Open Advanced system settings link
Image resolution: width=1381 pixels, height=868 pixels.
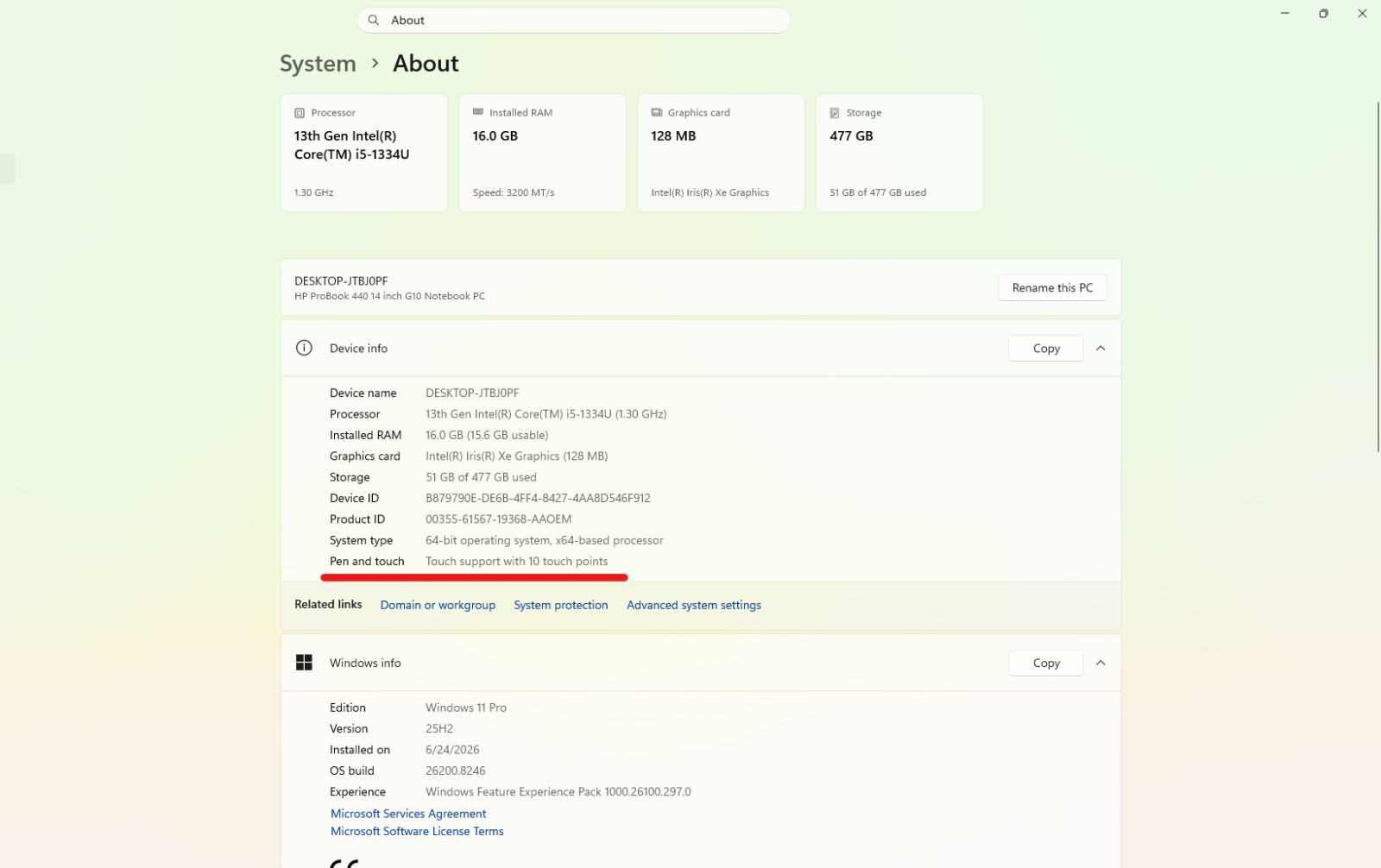tap(694, 605)
